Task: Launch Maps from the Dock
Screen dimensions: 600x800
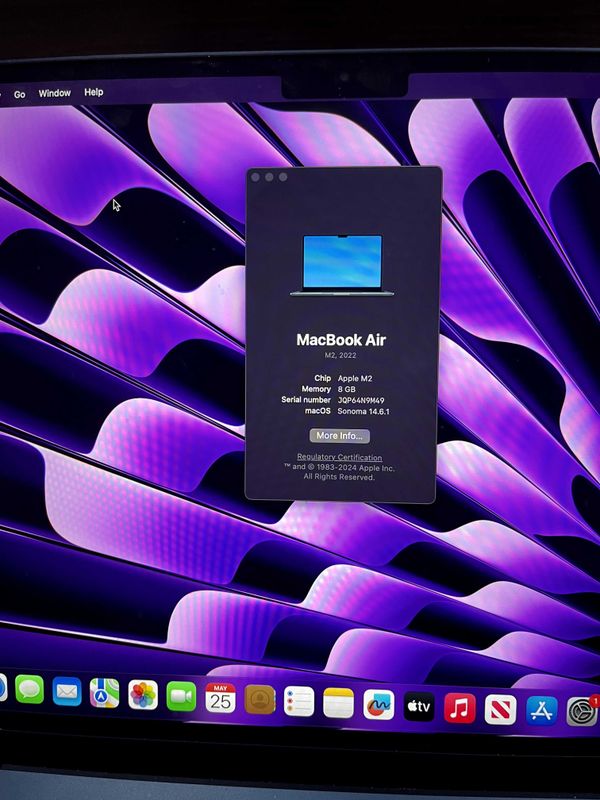Action: pos(105,693)
